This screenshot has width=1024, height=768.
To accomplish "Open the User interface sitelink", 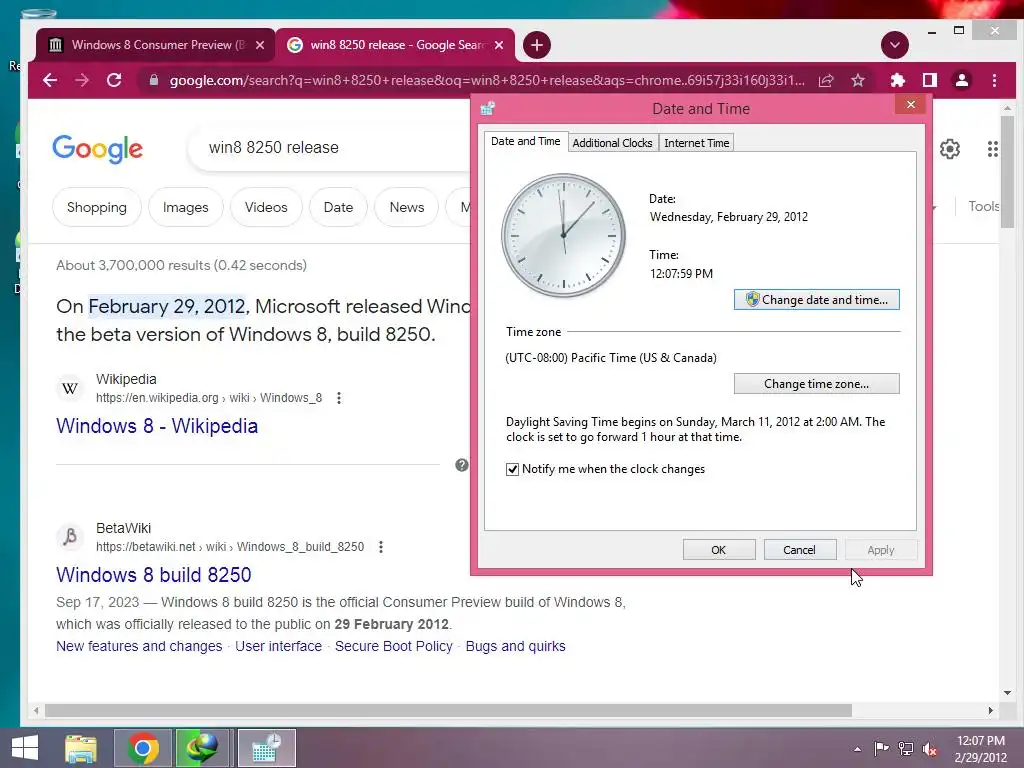I will 278,646.
